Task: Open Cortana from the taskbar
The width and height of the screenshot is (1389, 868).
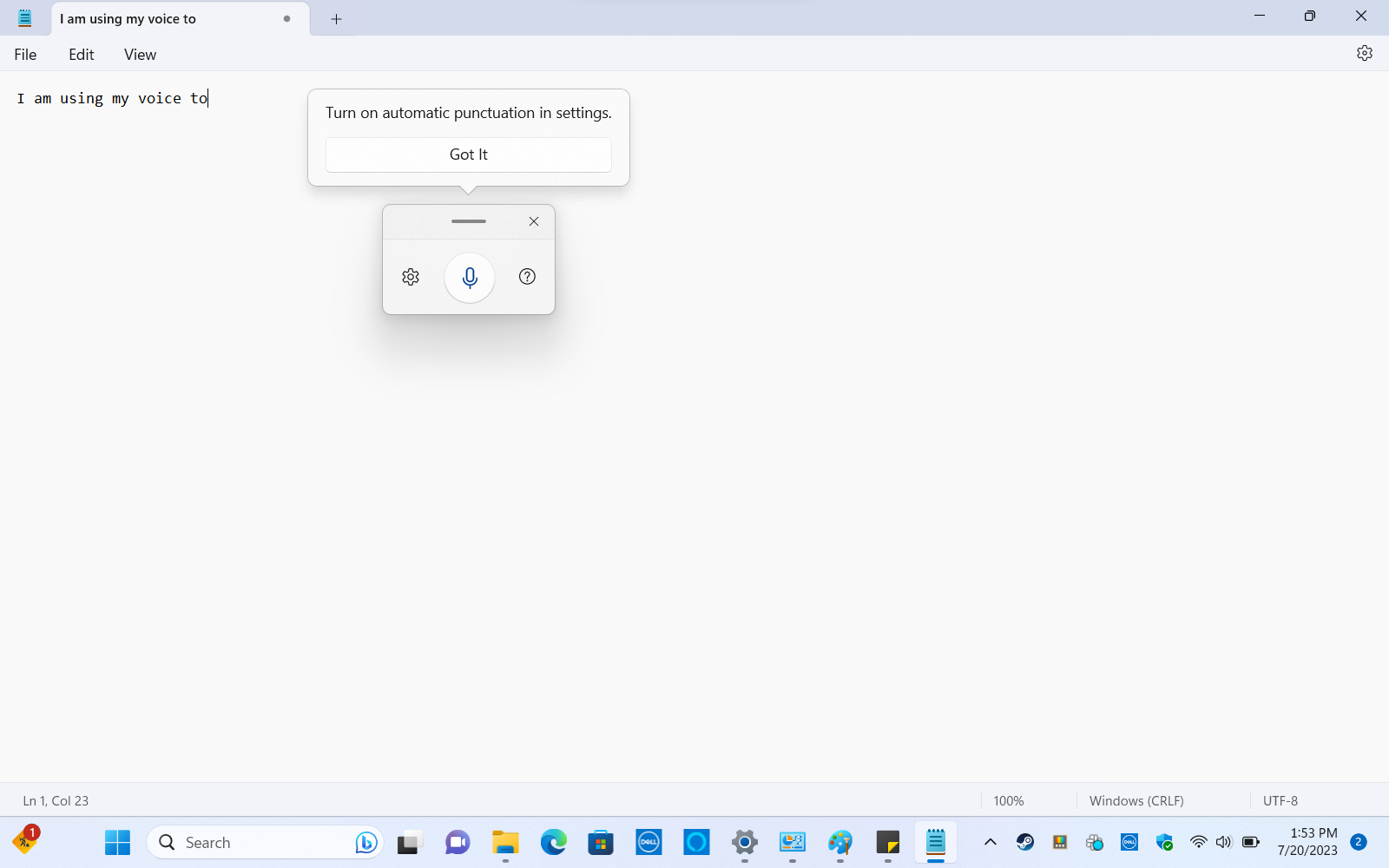Action: point(696,843)
